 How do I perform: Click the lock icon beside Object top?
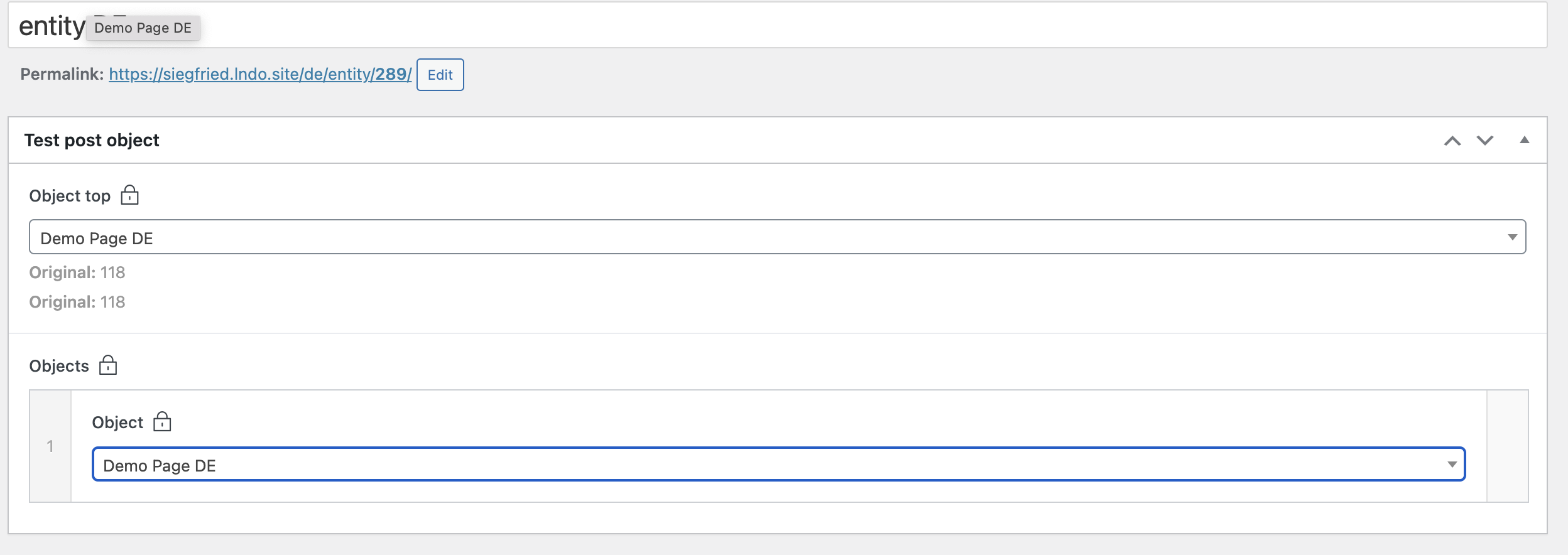[129, 195]
